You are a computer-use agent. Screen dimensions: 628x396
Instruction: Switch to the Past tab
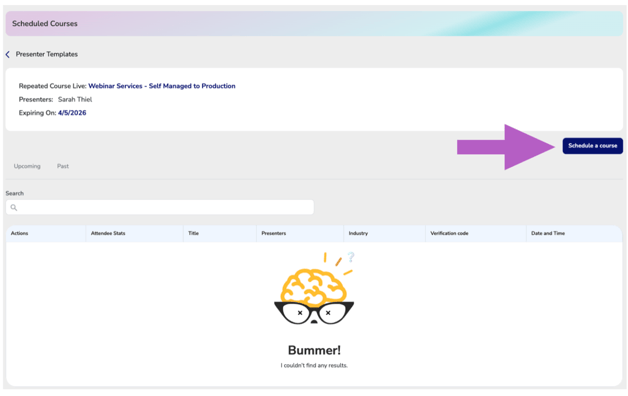[63, 166]
